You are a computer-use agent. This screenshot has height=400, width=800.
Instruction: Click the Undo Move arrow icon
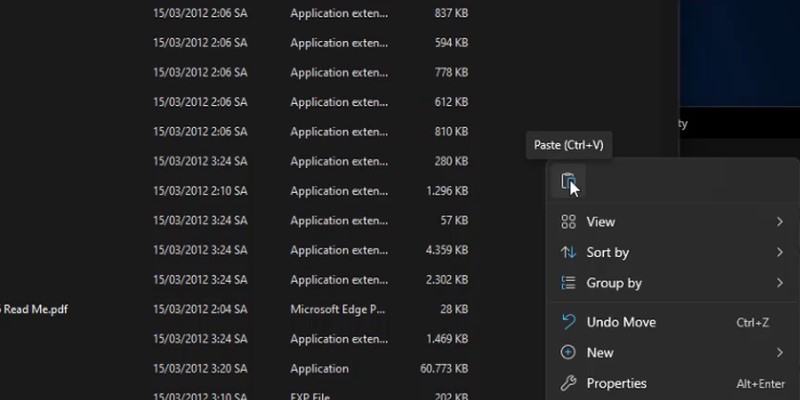coord(568,322)
